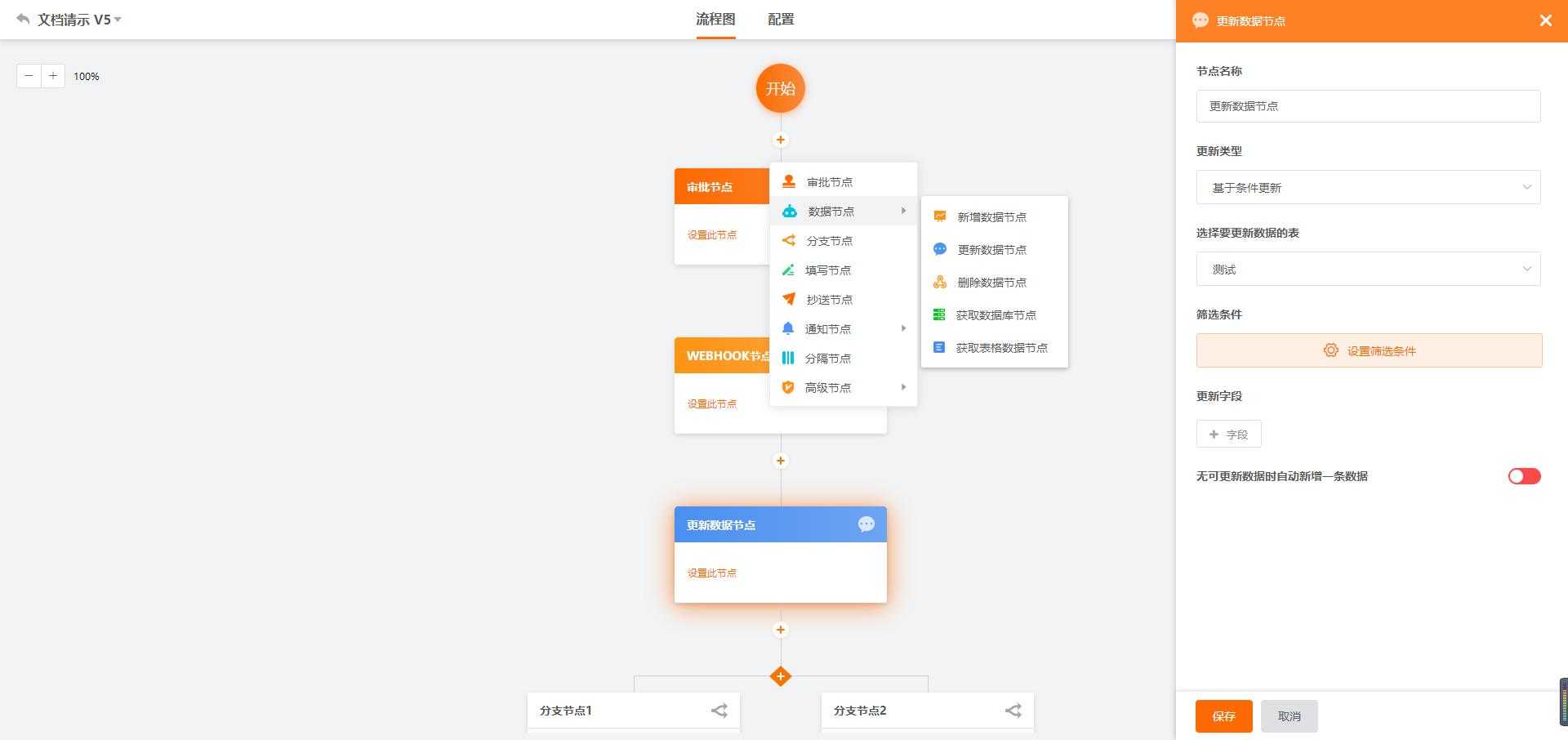1568x740 pixels.
Task: Select 填写节点 in the add-node menu
Action: tap(844, 270)
